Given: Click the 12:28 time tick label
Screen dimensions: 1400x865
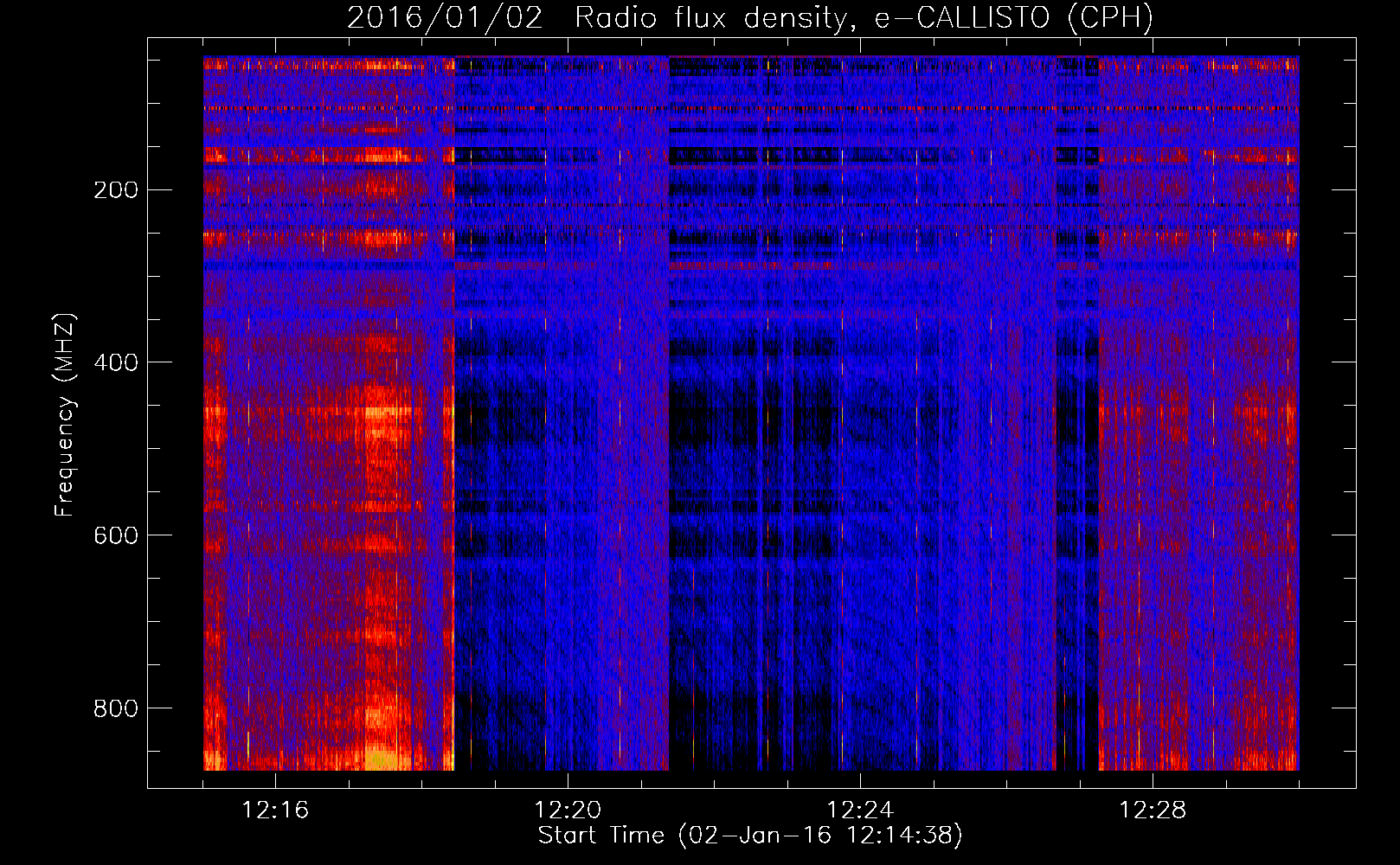Looking at the screenshot, I should coord(1153,811).
